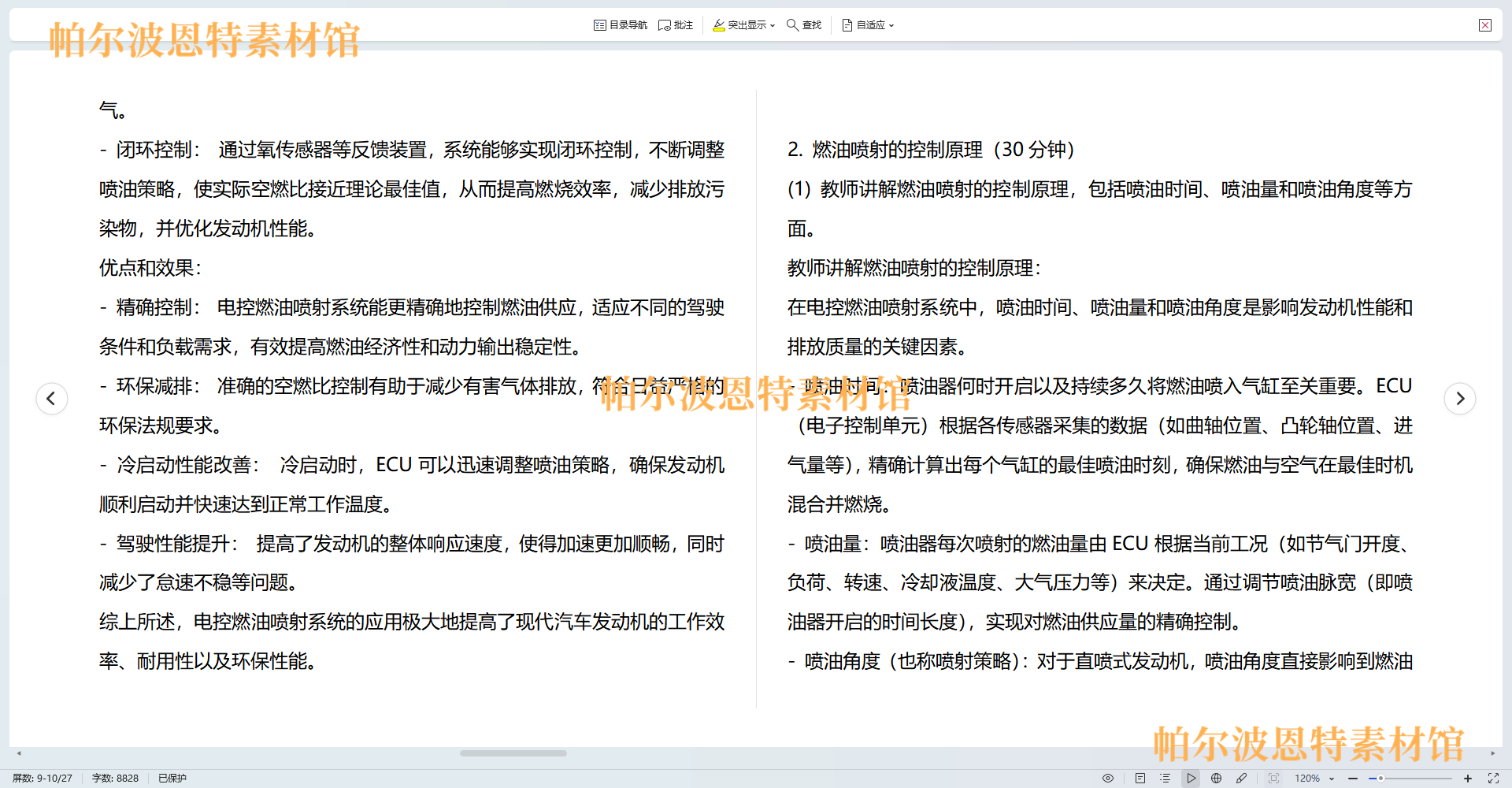Toggle eye protection mode in the status bar
1512x788 pixels.
[1108, 778]
